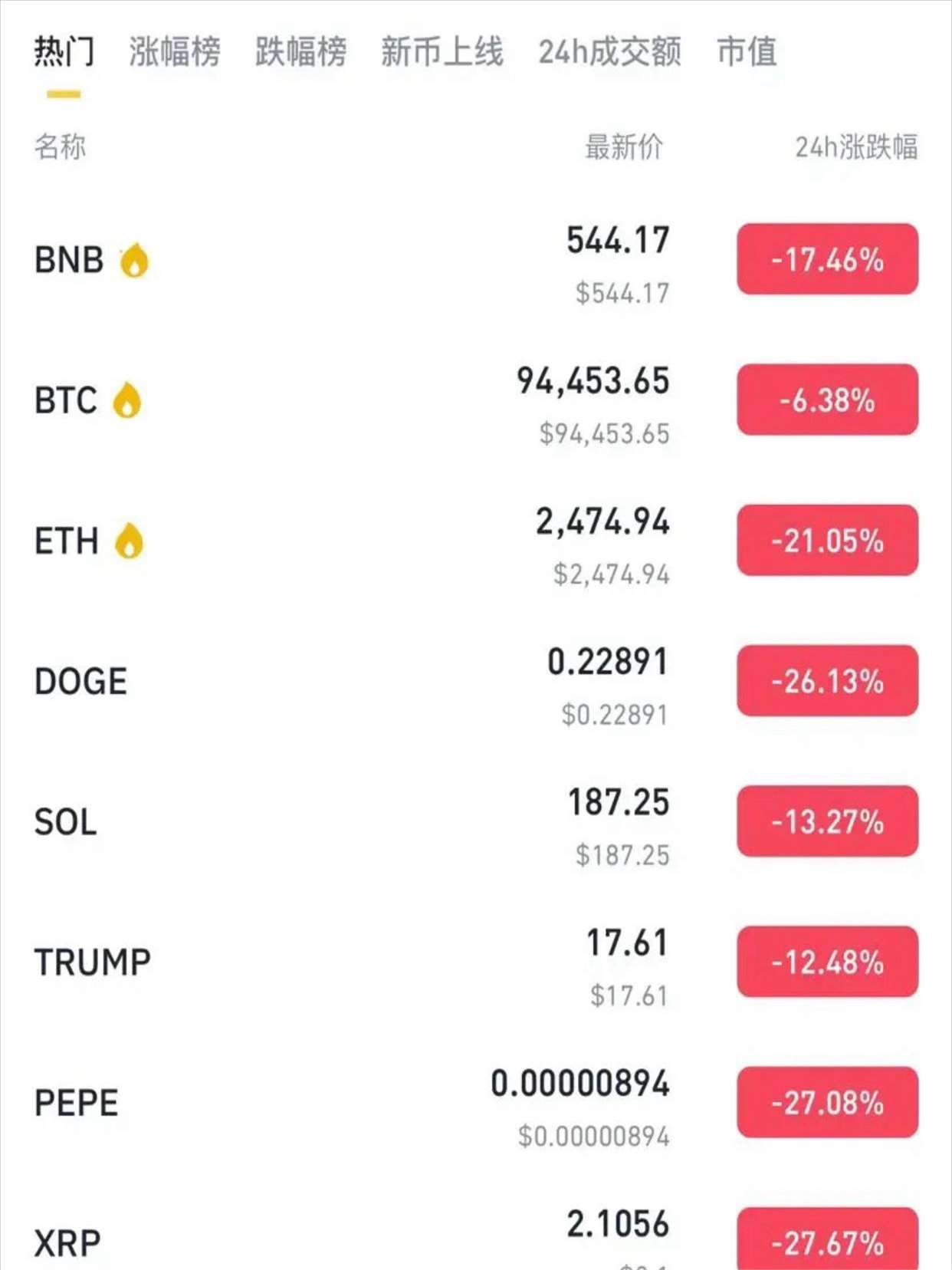952x1270 pixels.
Task: Tap the flame icon beside ETH
Action: tap(129, 541)
